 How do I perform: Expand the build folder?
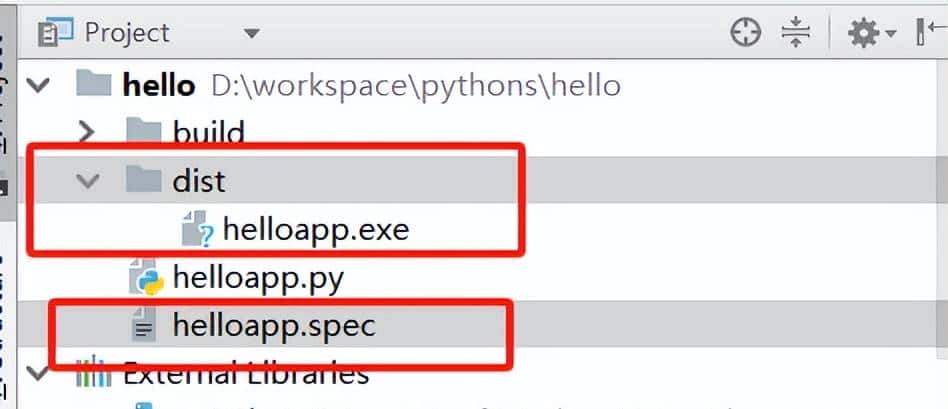click(x=88, y=131)
